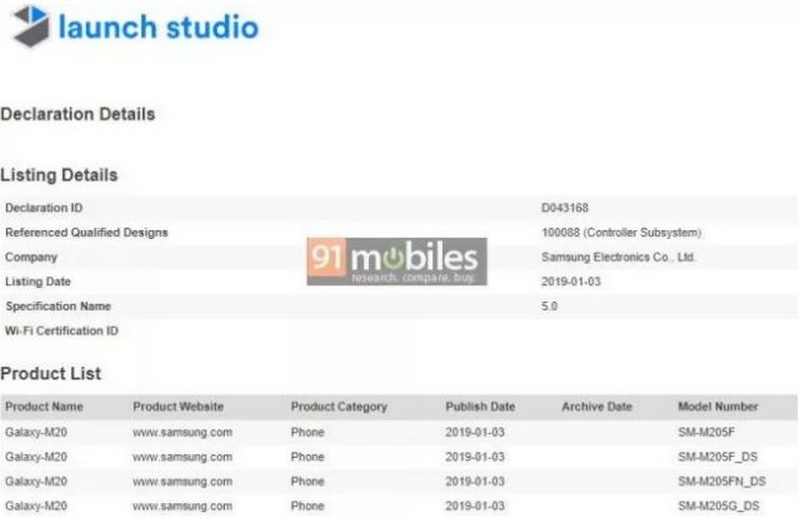
Task: Select Phone category in SM-M205FN_DS row
Action: [307, 481]
